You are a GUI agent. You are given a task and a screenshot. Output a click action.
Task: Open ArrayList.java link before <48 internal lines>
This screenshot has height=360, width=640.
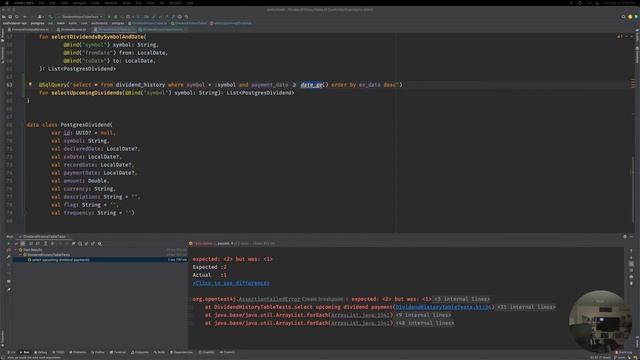pos(360,323)
